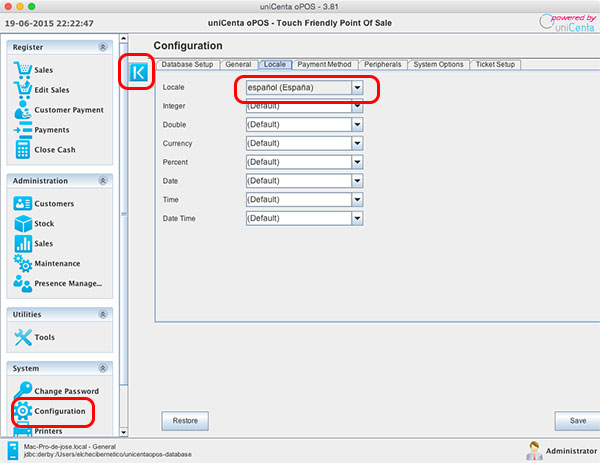Open the Tools wrench icon
This screenshot has width=600, height=463.
(23, 337)
